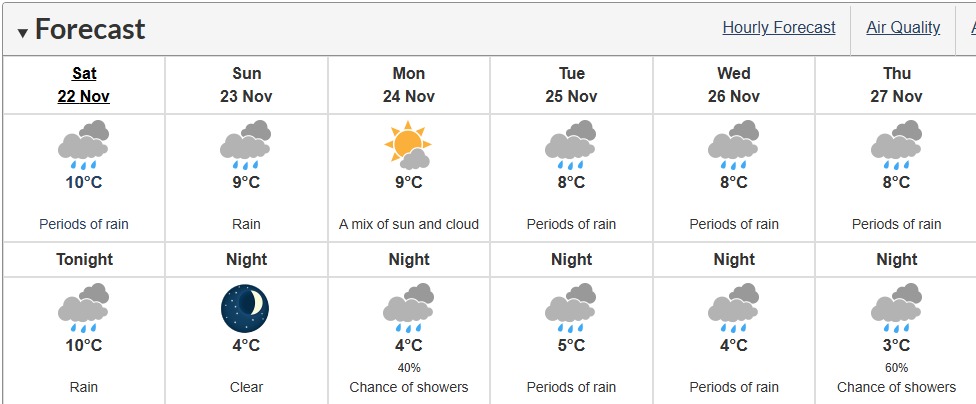Image resolution: width=976 pixels, height=404 pixels.
Task: Click Wednesday night's rain icon
Action: tap(733, 307)
